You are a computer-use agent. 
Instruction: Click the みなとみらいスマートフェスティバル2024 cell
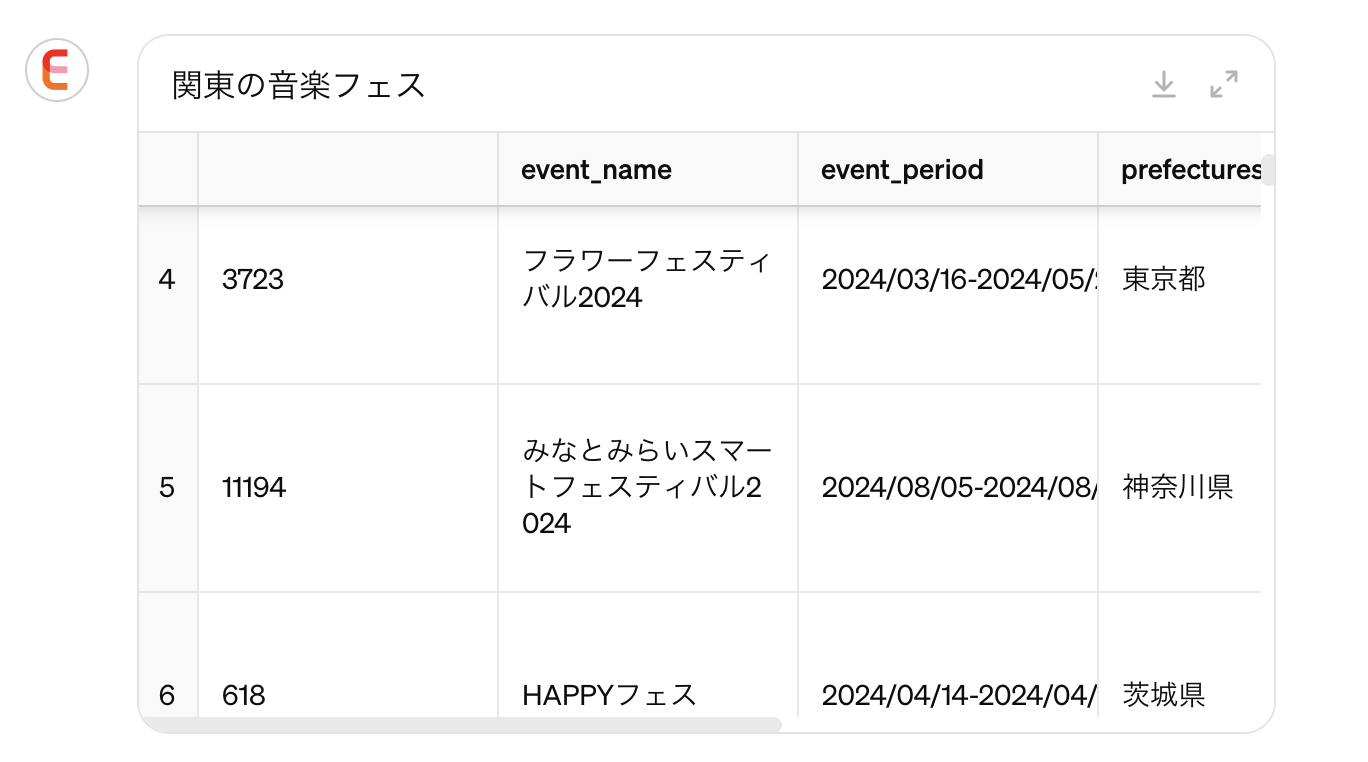pos(646,488)
